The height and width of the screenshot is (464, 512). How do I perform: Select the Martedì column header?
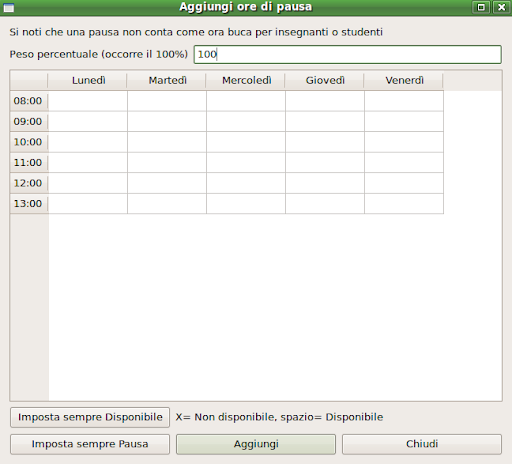click(x=167, y=80)
